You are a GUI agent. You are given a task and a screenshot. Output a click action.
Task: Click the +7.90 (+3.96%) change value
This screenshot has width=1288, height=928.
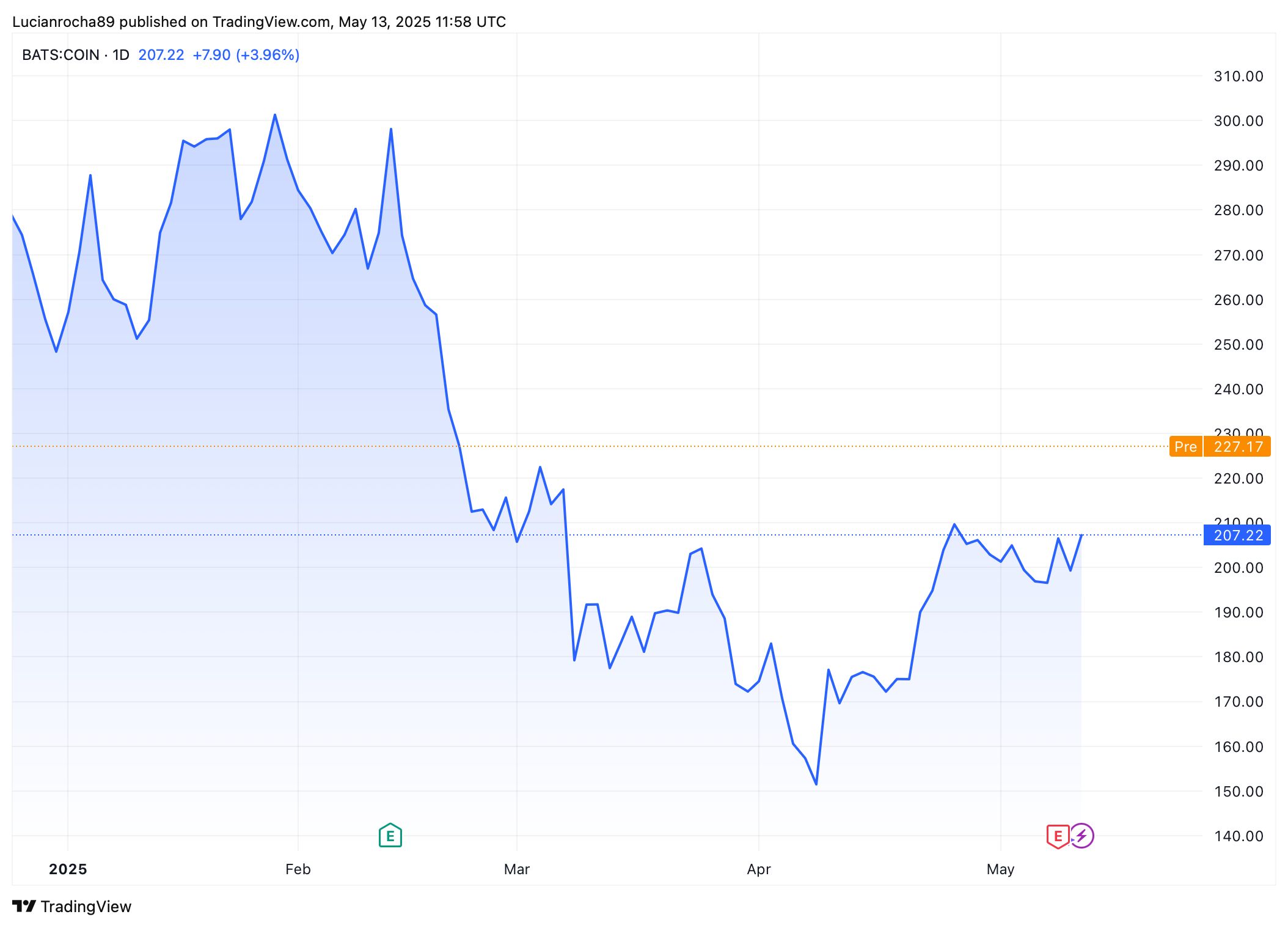pos(246,55)
